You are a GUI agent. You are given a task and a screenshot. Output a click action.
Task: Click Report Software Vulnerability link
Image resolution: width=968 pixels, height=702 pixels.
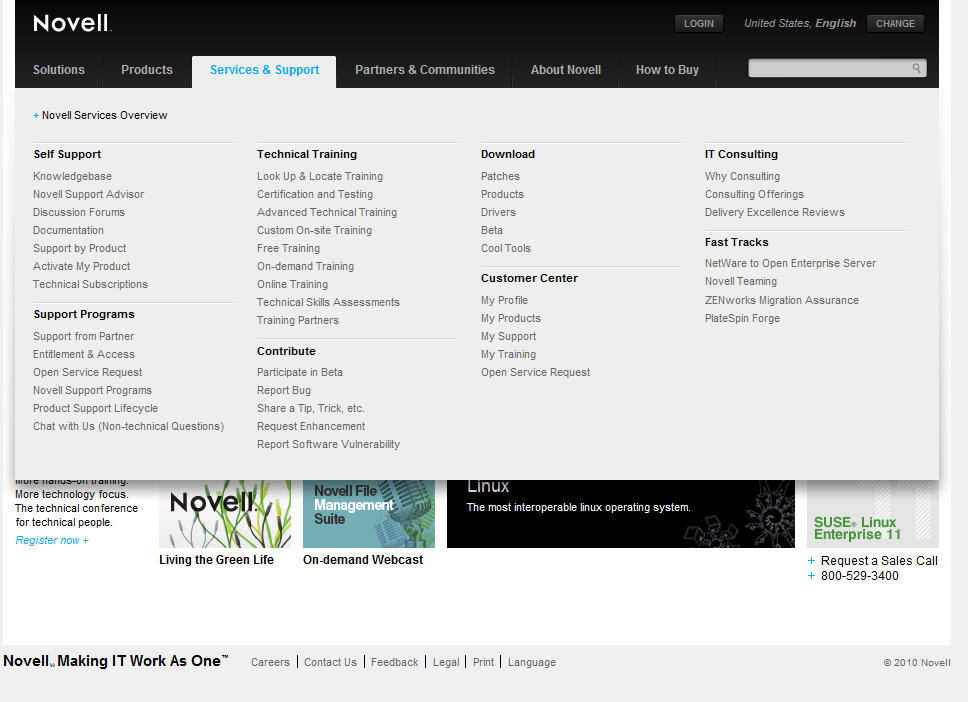(328, 444)
